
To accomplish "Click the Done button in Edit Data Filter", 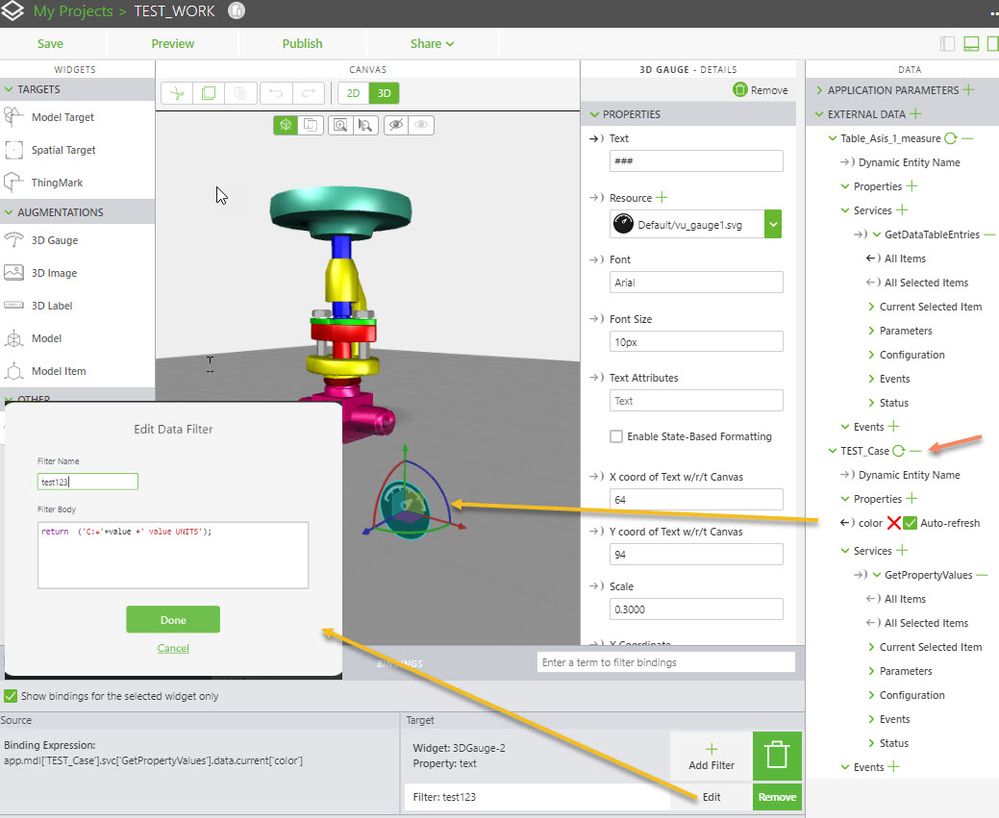I will tap(173, 620).
